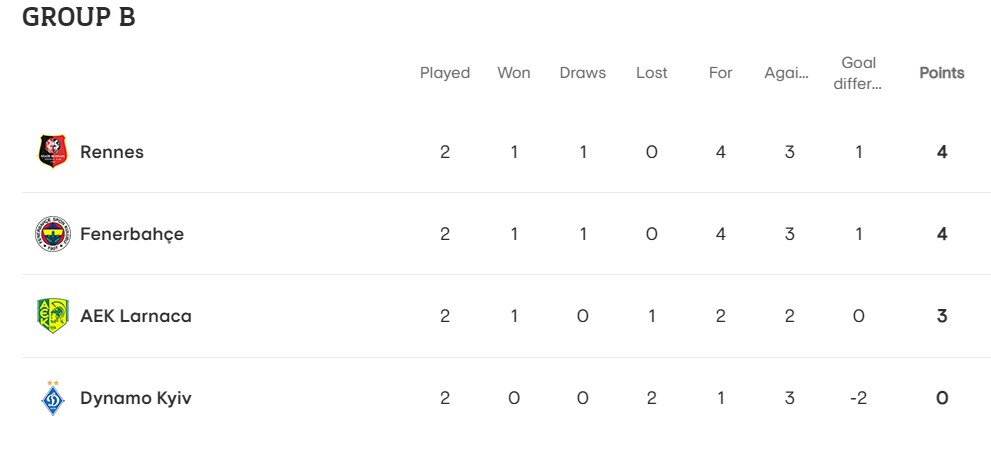Click the Fenerbahçe club crest icon
Viewport: 991px width, 452px height.
click(x=53, y=234)
